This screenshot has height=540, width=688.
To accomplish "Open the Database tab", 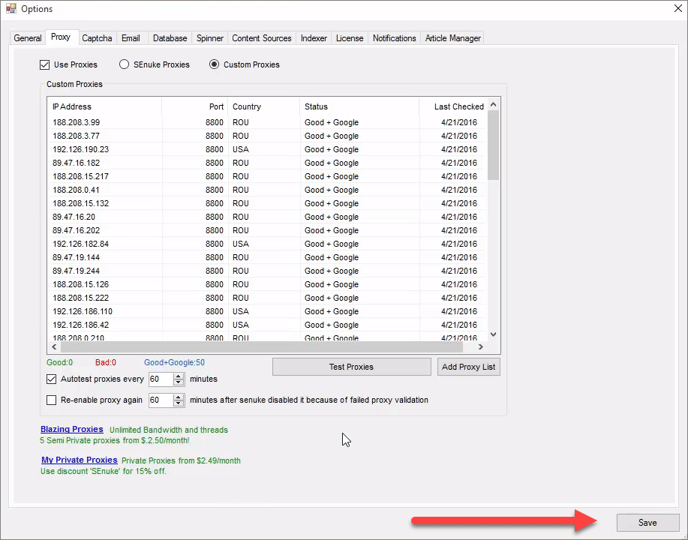I will pos(170,38).
